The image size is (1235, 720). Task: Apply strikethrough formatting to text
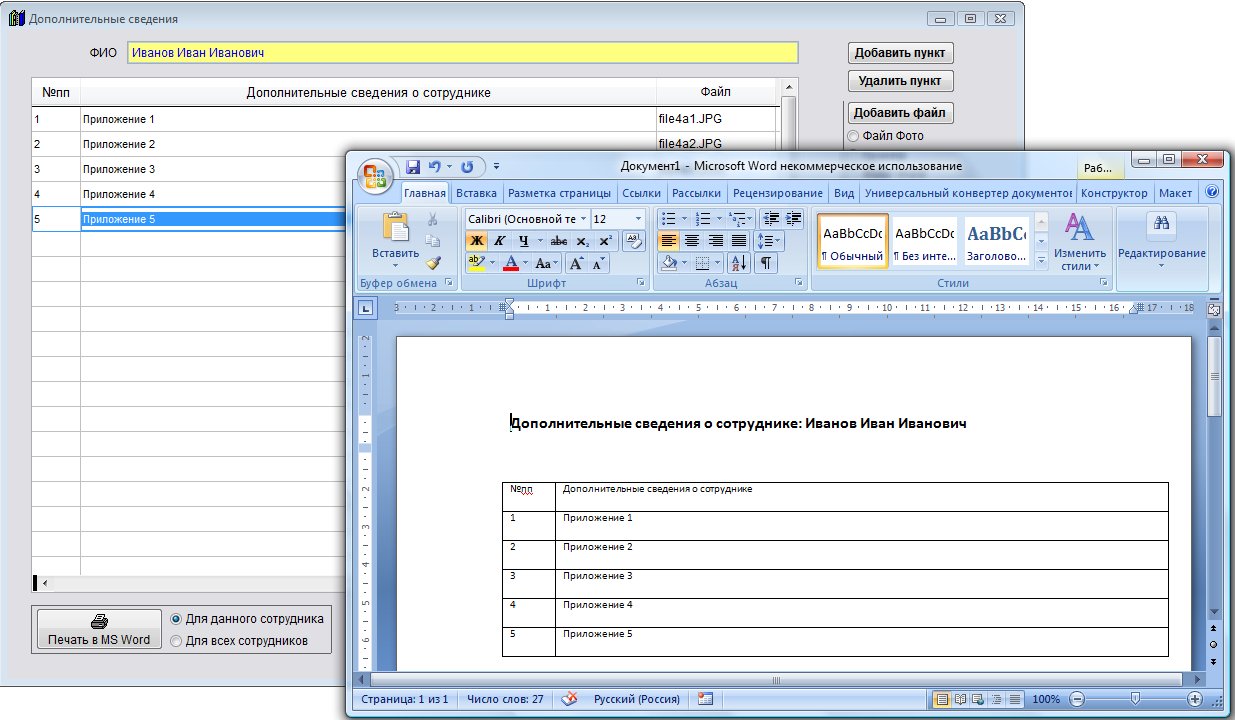point(559,241)
